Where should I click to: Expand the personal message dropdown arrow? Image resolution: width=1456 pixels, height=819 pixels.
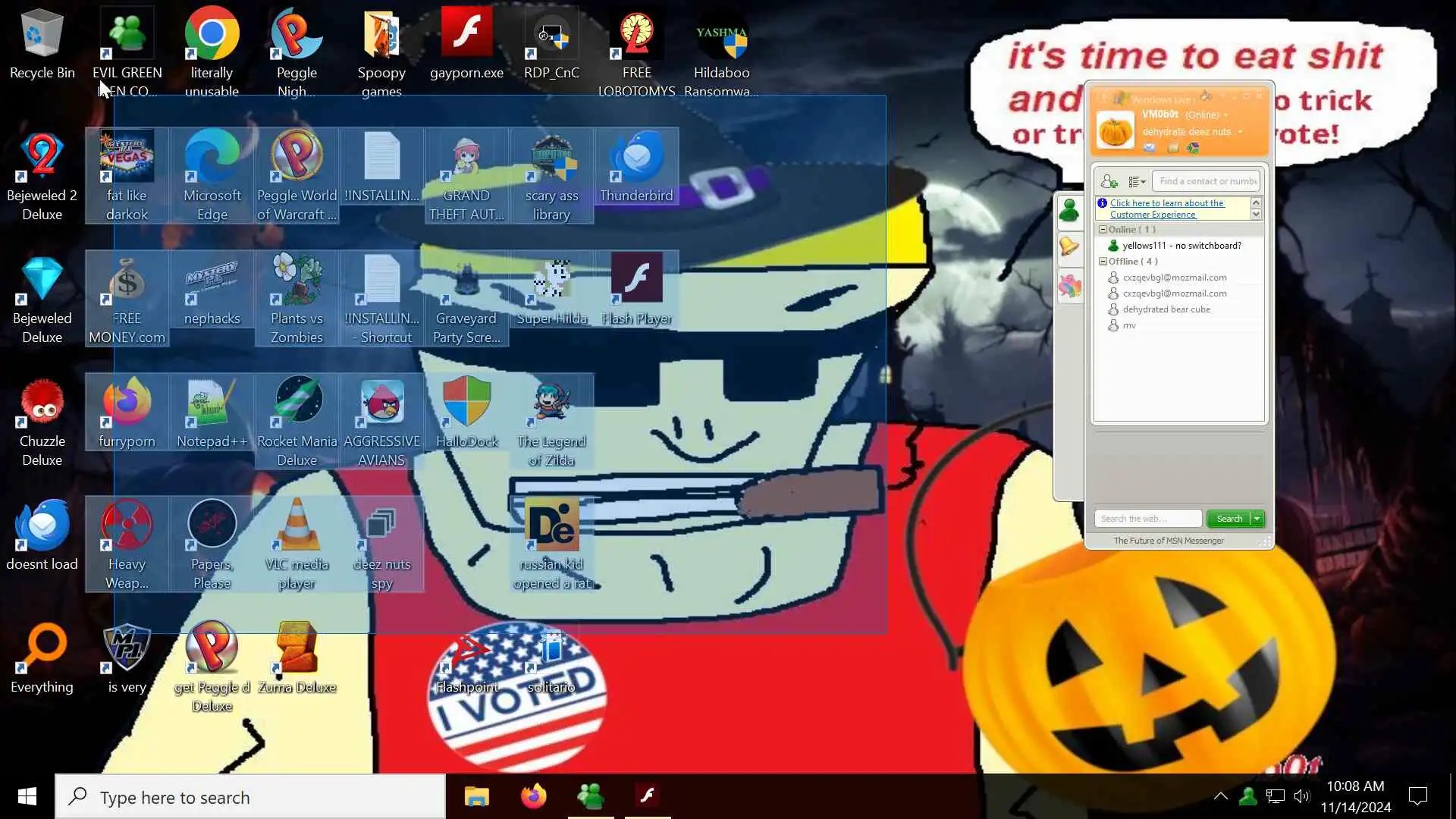click(1241, 132)
